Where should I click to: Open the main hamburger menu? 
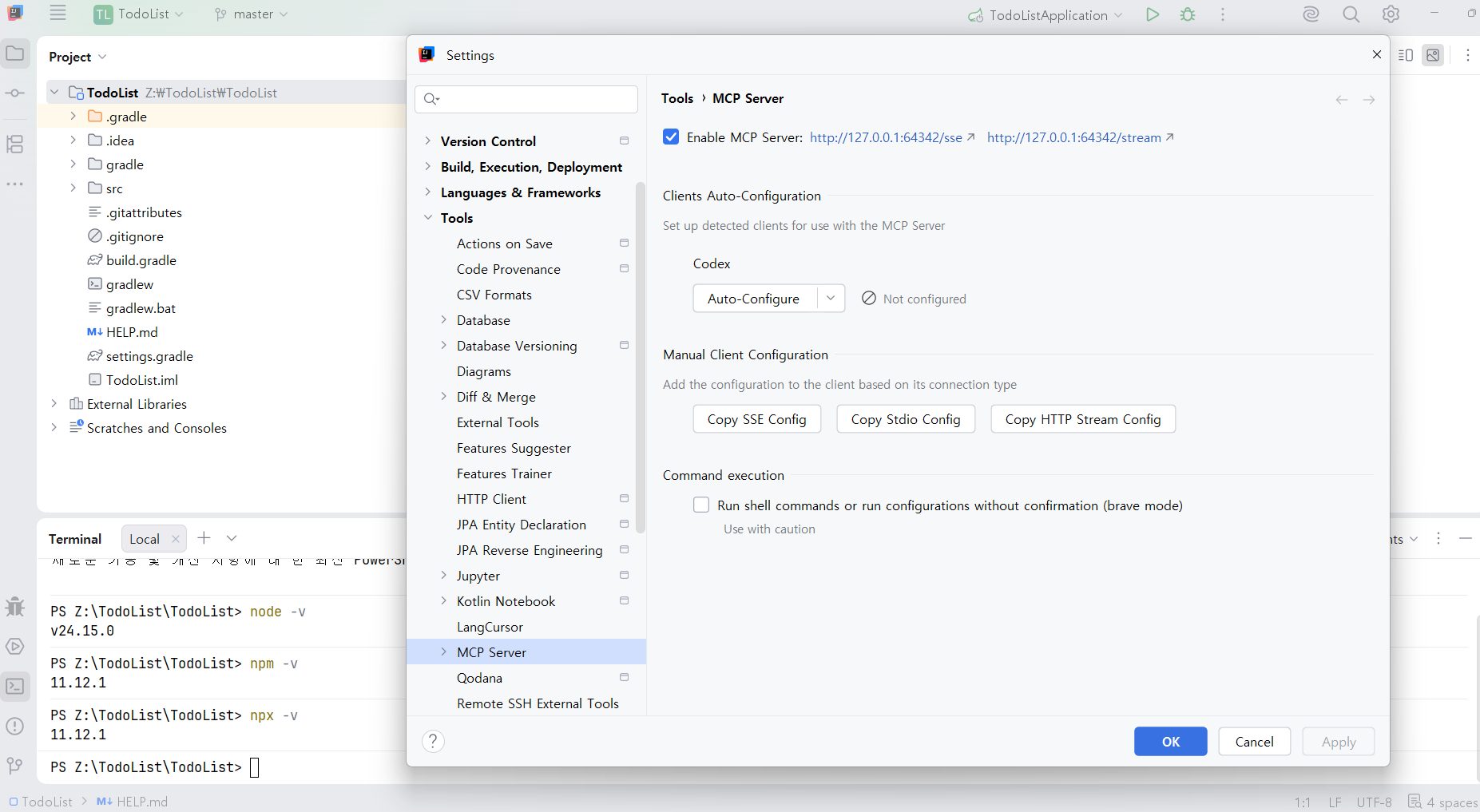click(x=58, y=14)
